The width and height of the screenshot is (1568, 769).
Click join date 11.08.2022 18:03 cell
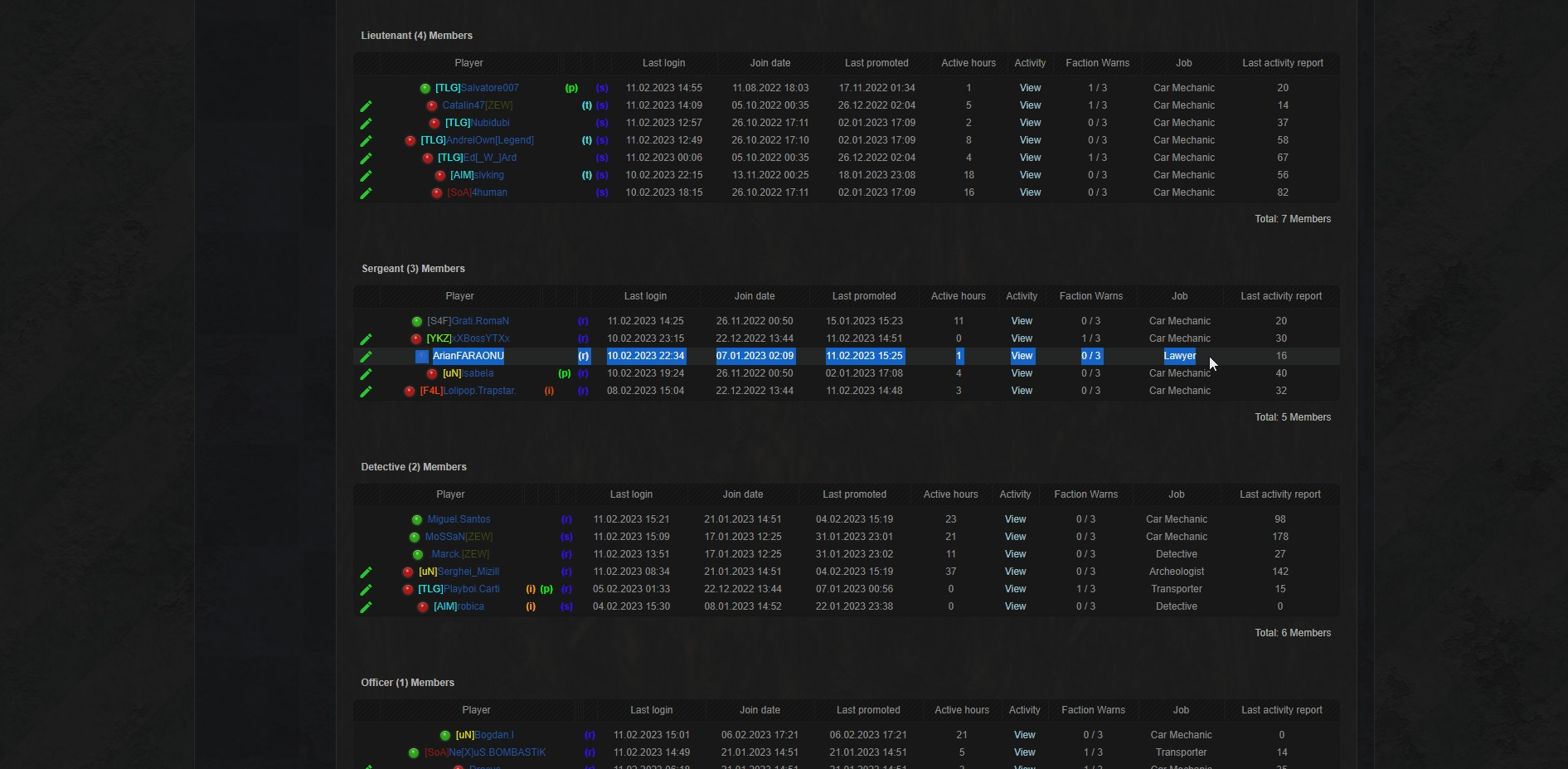[770, 88]
